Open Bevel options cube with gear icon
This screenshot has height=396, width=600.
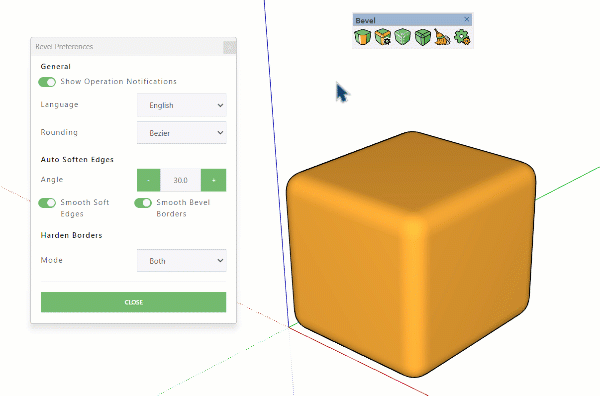point(382,37)
